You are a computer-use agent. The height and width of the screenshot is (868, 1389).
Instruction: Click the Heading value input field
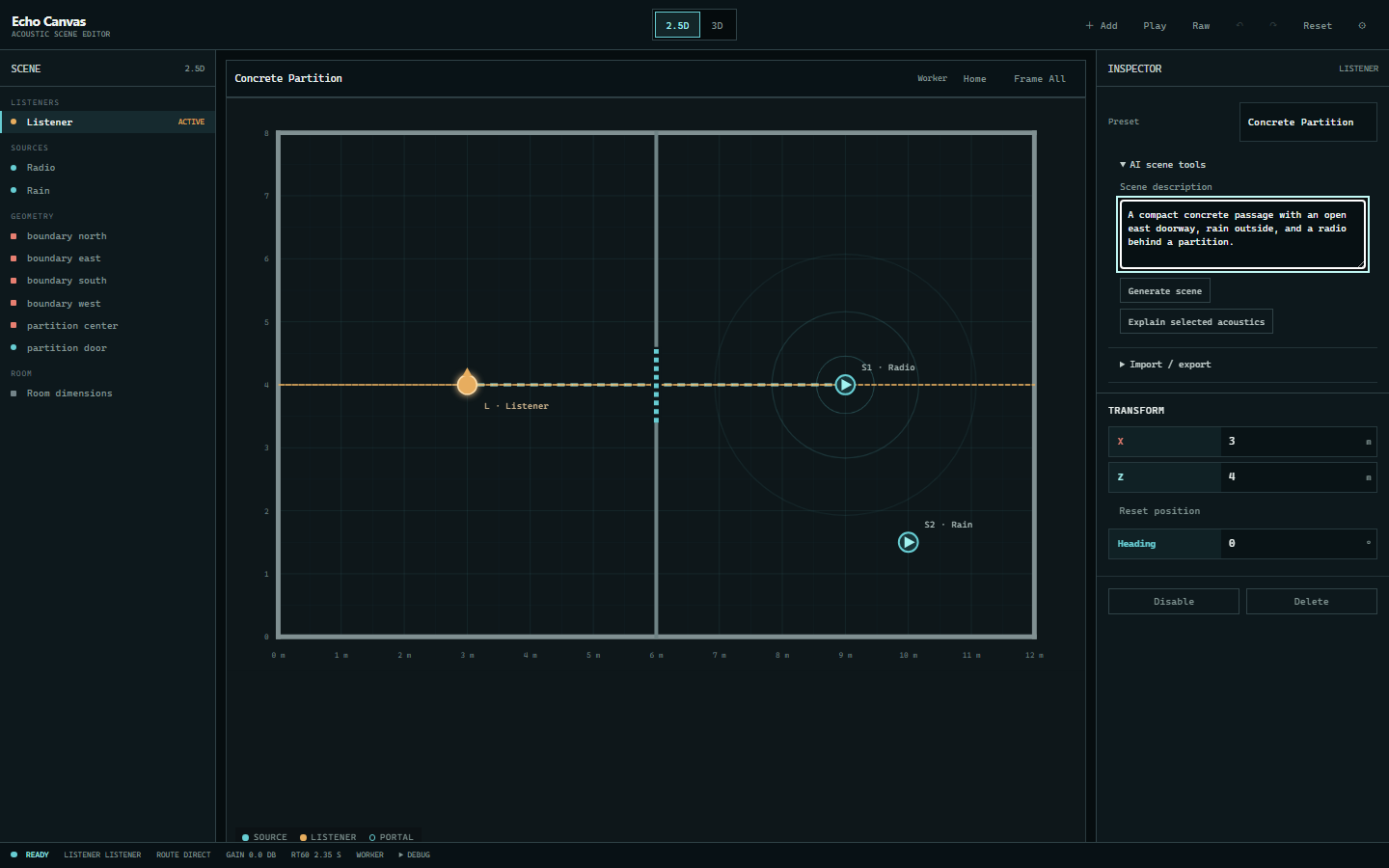coord(1298,543)
